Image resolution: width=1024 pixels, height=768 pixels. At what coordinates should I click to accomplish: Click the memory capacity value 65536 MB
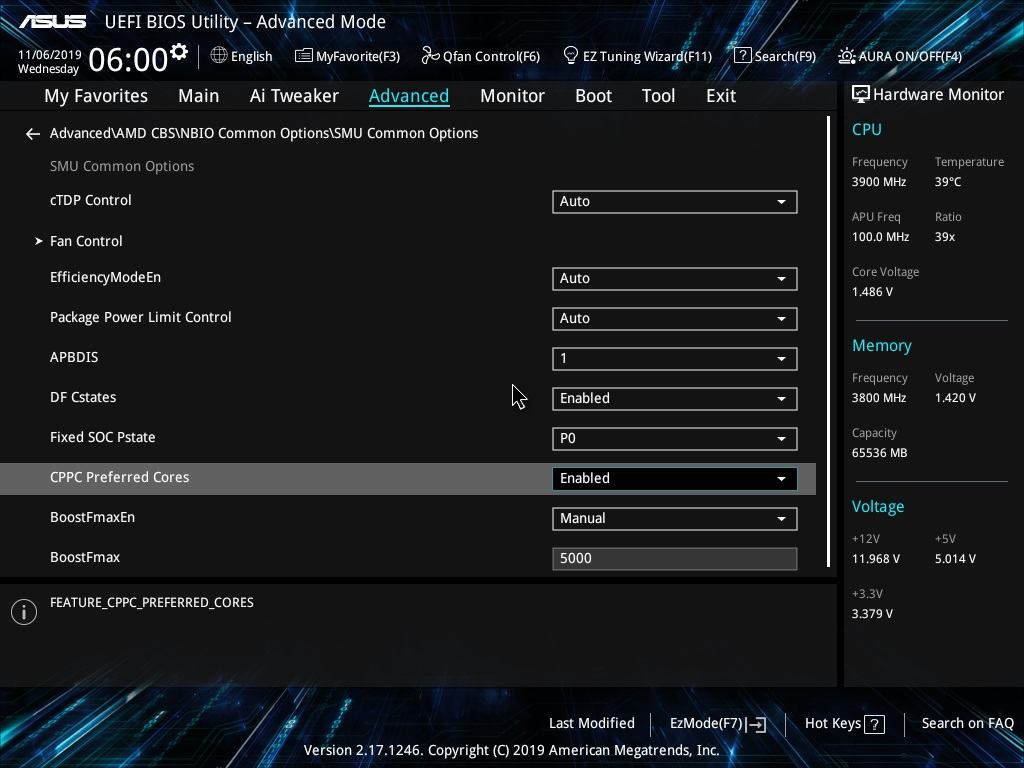coord(879,453)
